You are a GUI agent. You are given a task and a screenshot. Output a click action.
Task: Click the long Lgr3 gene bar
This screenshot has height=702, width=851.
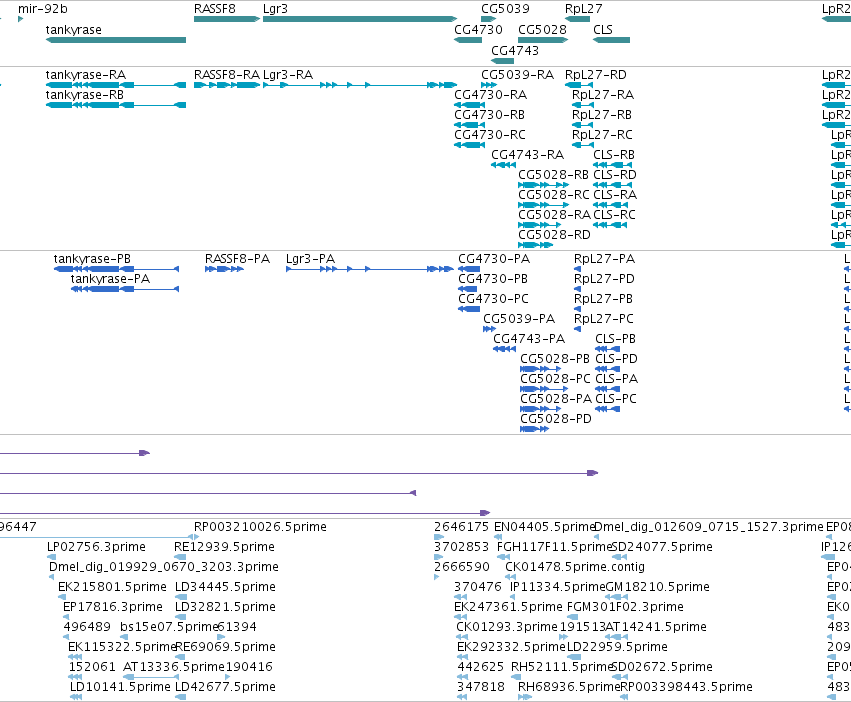pos(360,19)
